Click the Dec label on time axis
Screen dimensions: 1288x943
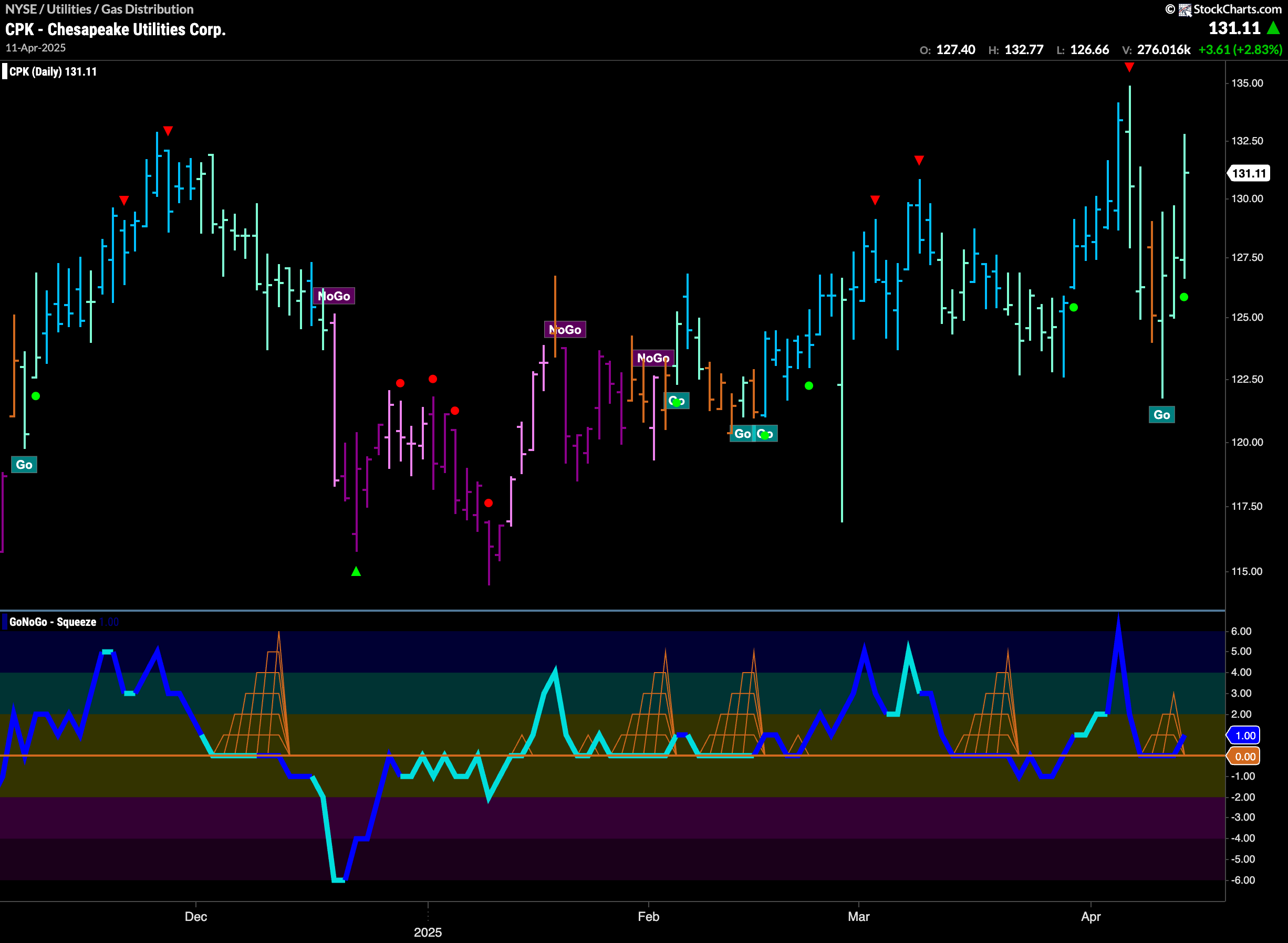coord(196,916)
